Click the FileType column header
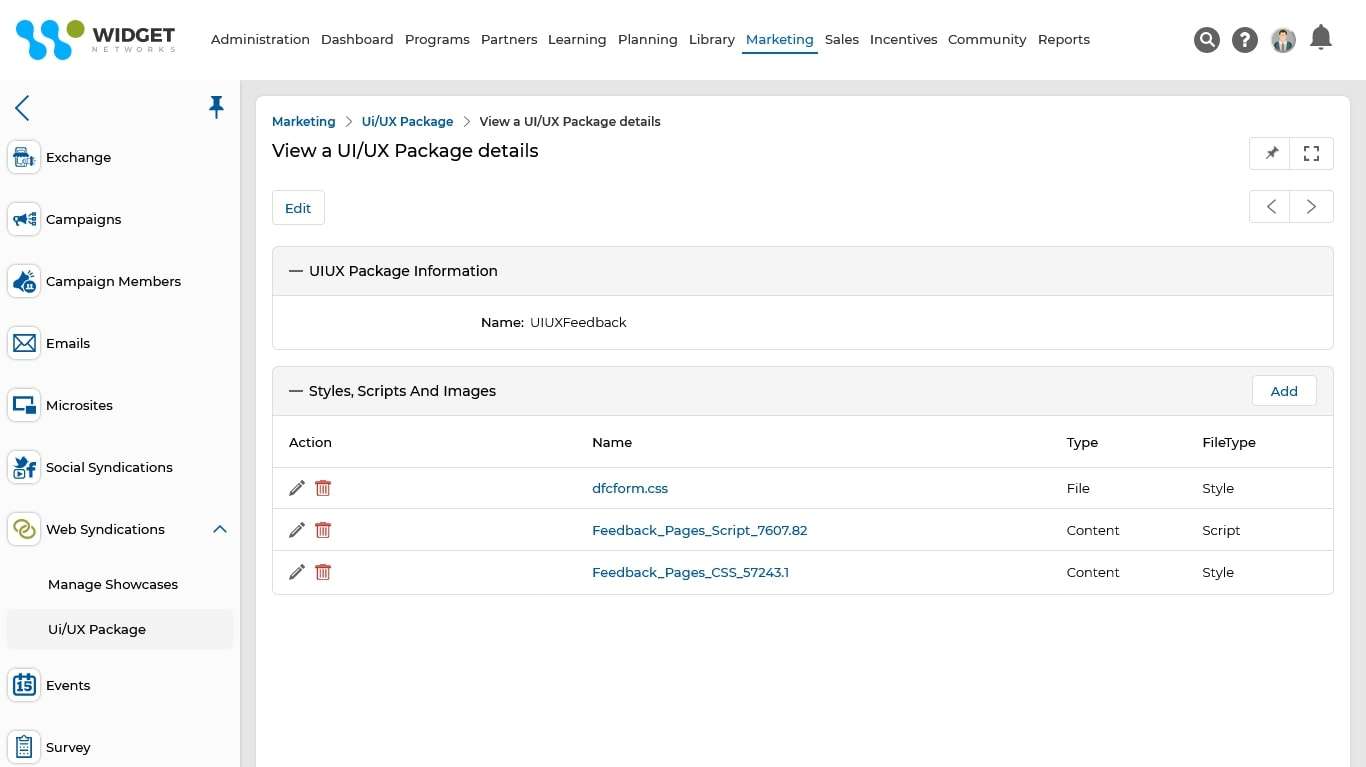This screenshot has height=767, width=1366. coord(1229,442)
